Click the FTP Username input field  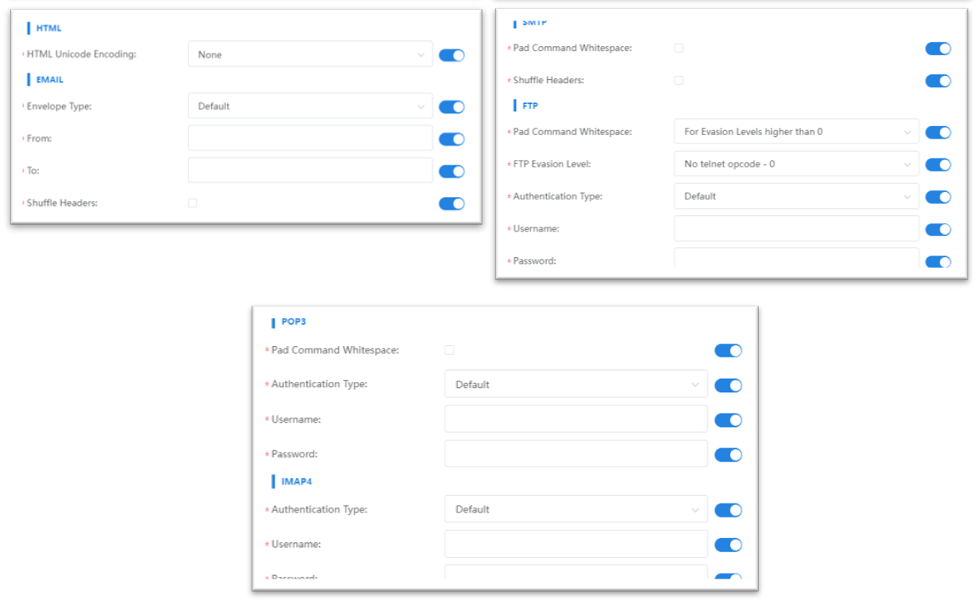coord(796,229)
